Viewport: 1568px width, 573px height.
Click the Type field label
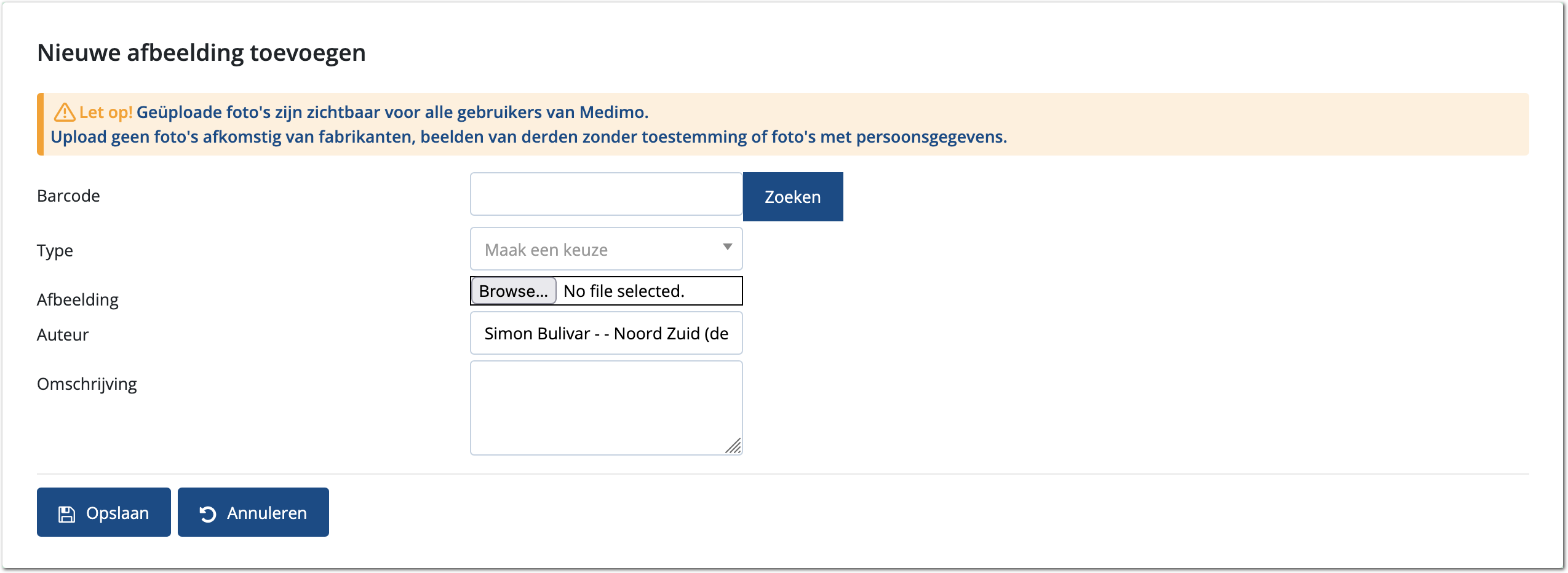tap(55, 251)
